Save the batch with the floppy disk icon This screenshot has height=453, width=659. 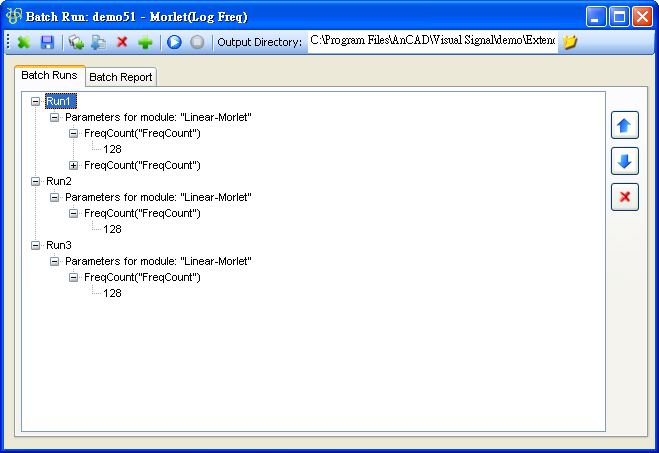pos(46,42)
